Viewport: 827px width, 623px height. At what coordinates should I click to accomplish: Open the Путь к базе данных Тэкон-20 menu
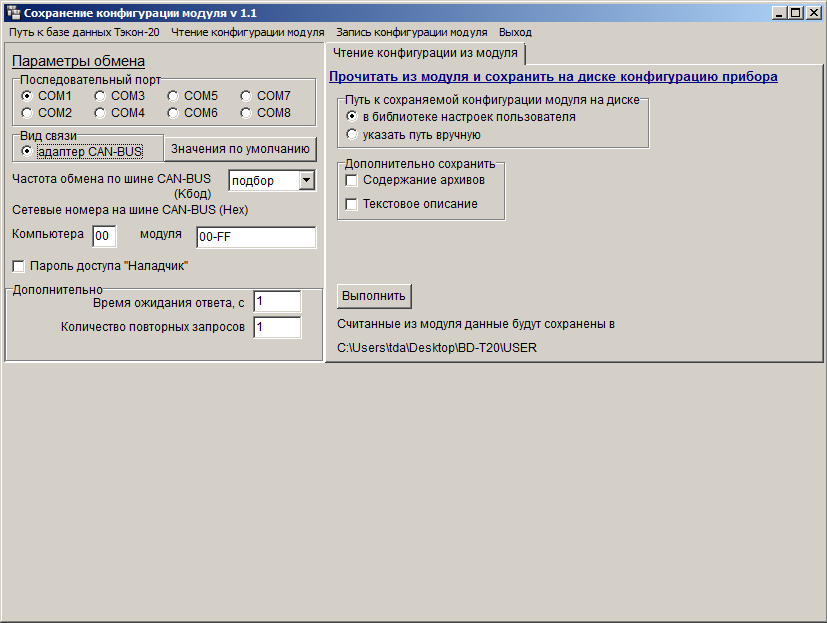pos(84,32)
